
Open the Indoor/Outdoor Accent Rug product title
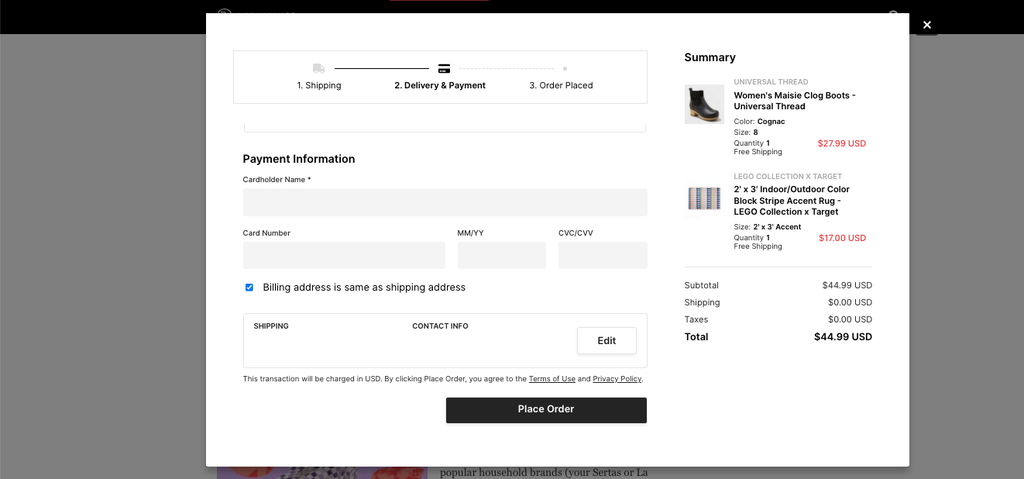[x=792, y=200]
